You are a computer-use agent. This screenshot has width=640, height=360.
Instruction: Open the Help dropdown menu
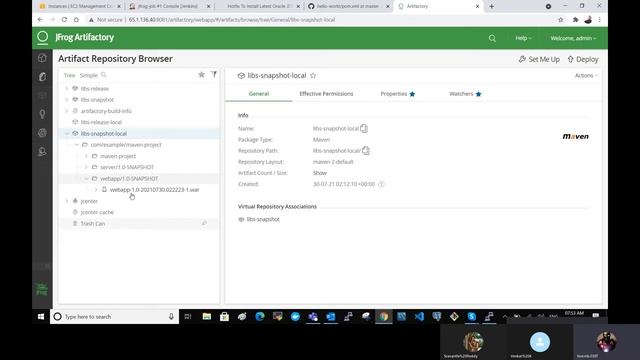point(523,38)
